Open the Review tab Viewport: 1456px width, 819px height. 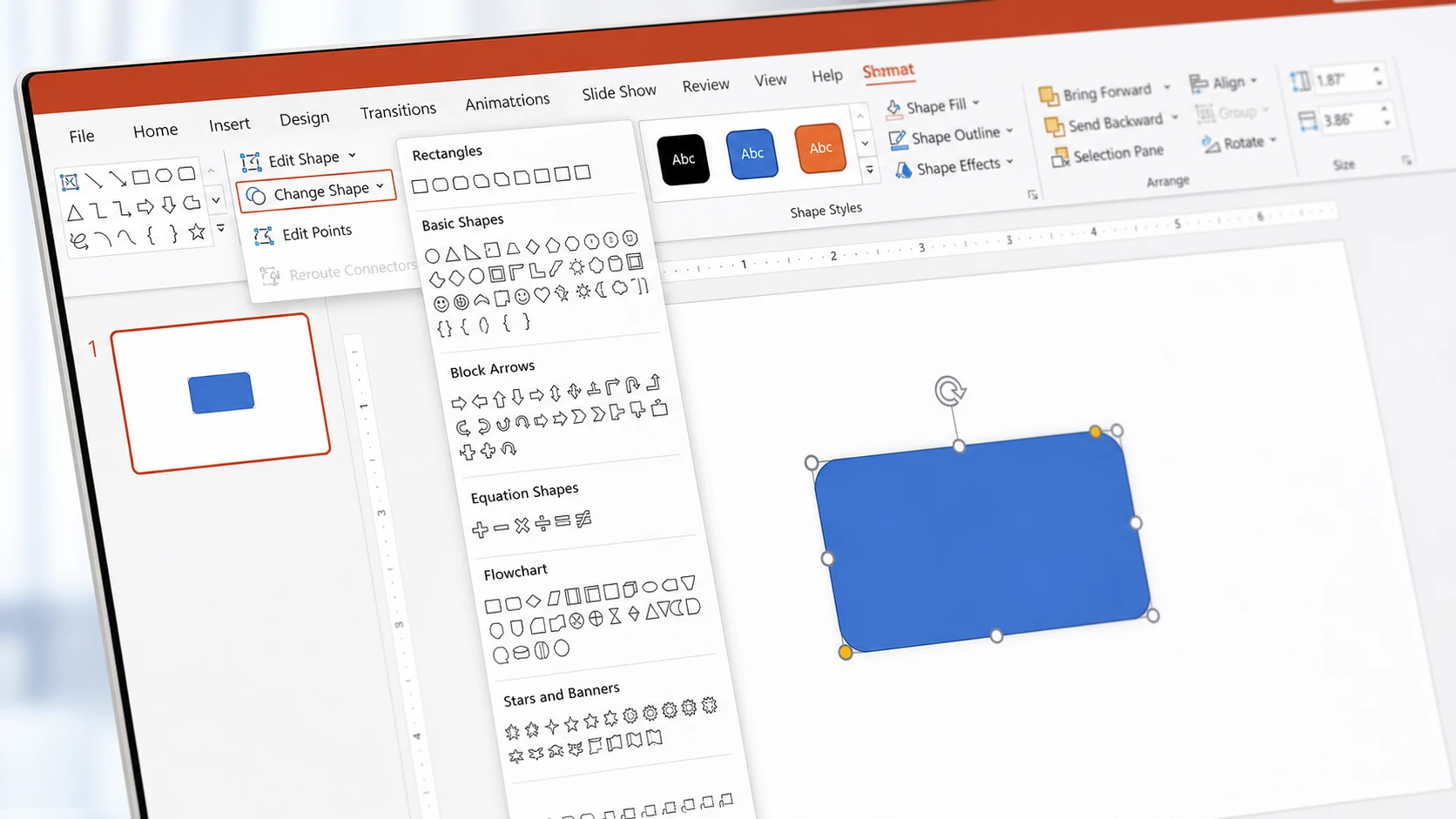[705, 85]
